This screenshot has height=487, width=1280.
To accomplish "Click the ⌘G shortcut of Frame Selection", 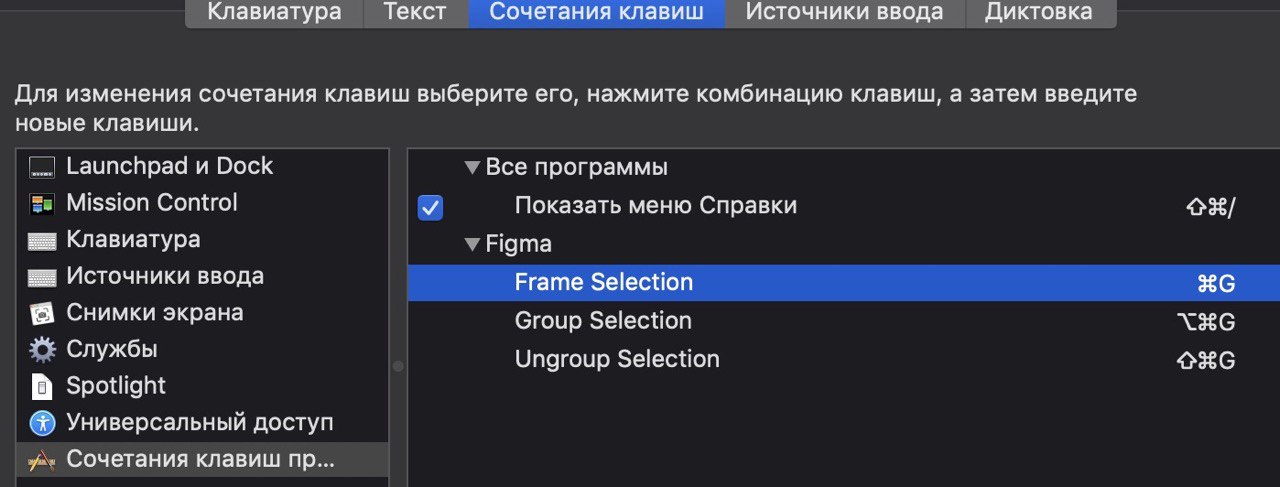I will (x=1216, y=283).
